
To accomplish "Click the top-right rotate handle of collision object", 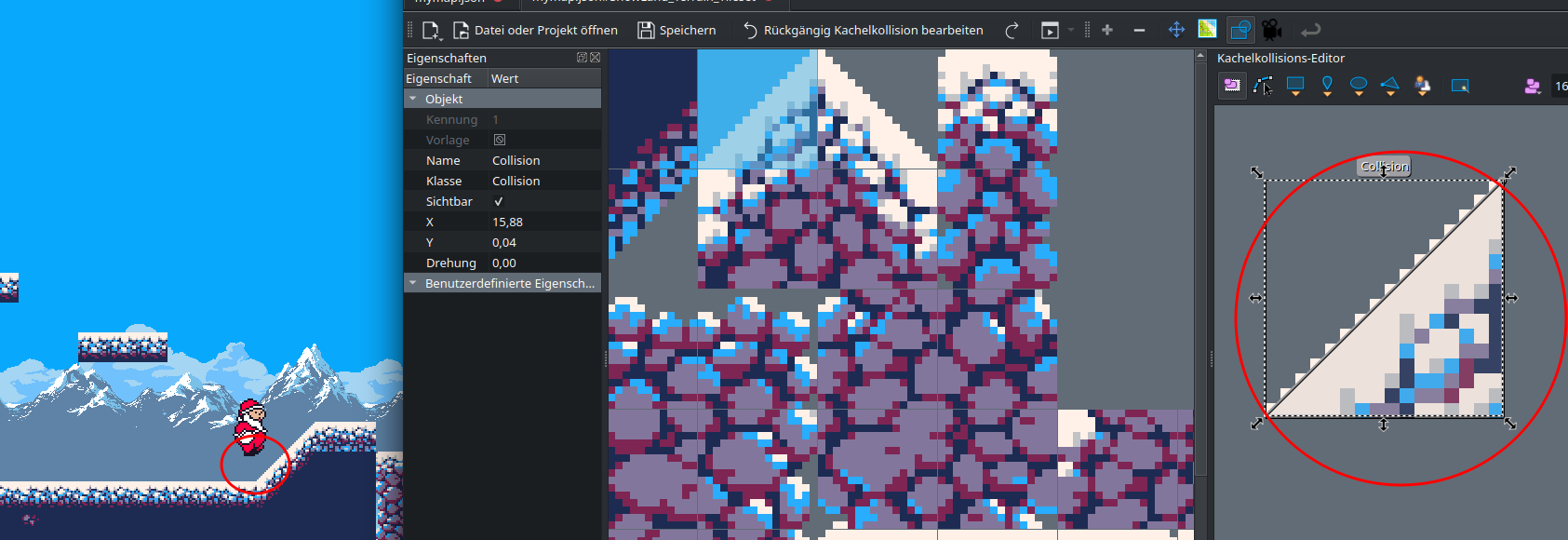I will pyautogui.click(x=1510, y=173).
